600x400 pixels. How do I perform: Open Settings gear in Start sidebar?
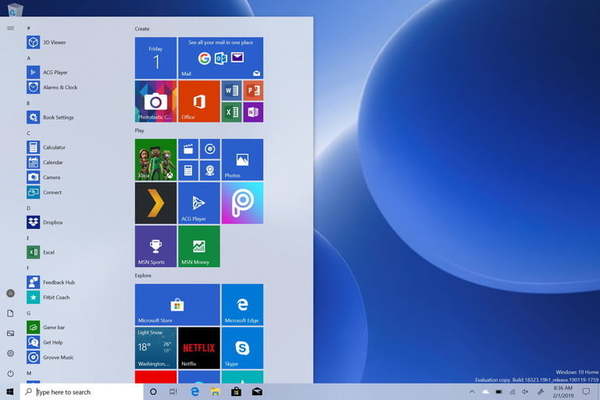click(x=10, y=353)
